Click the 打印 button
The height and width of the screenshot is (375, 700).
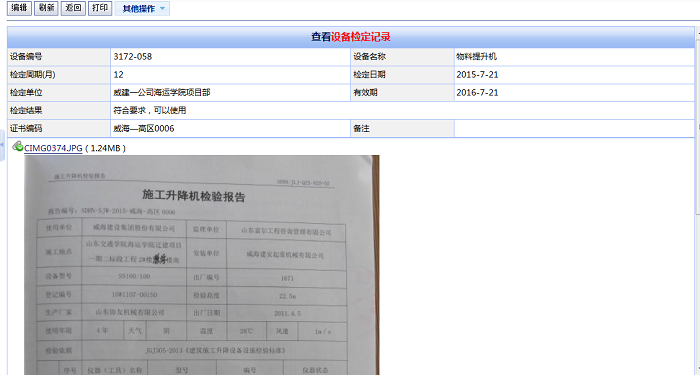pyautogui.click(x=100, y=8)
